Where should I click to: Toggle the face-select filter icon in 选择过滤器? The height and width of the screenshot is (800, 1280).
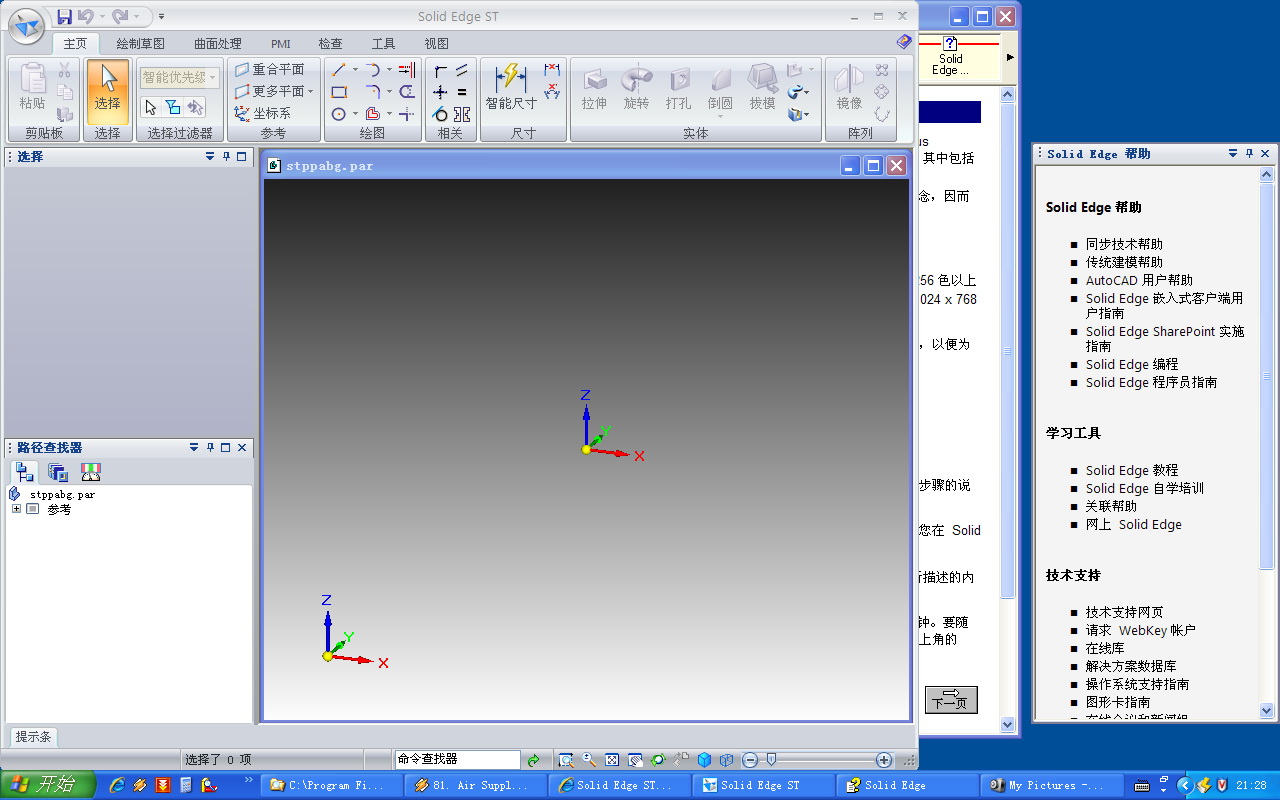click(x=173, y=107)
